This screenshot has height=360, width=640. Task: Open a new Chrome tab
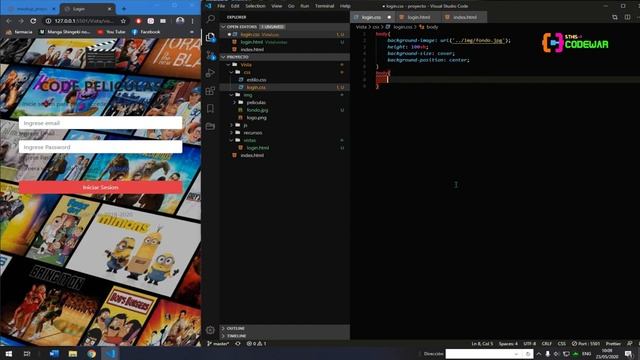[124, 9]
